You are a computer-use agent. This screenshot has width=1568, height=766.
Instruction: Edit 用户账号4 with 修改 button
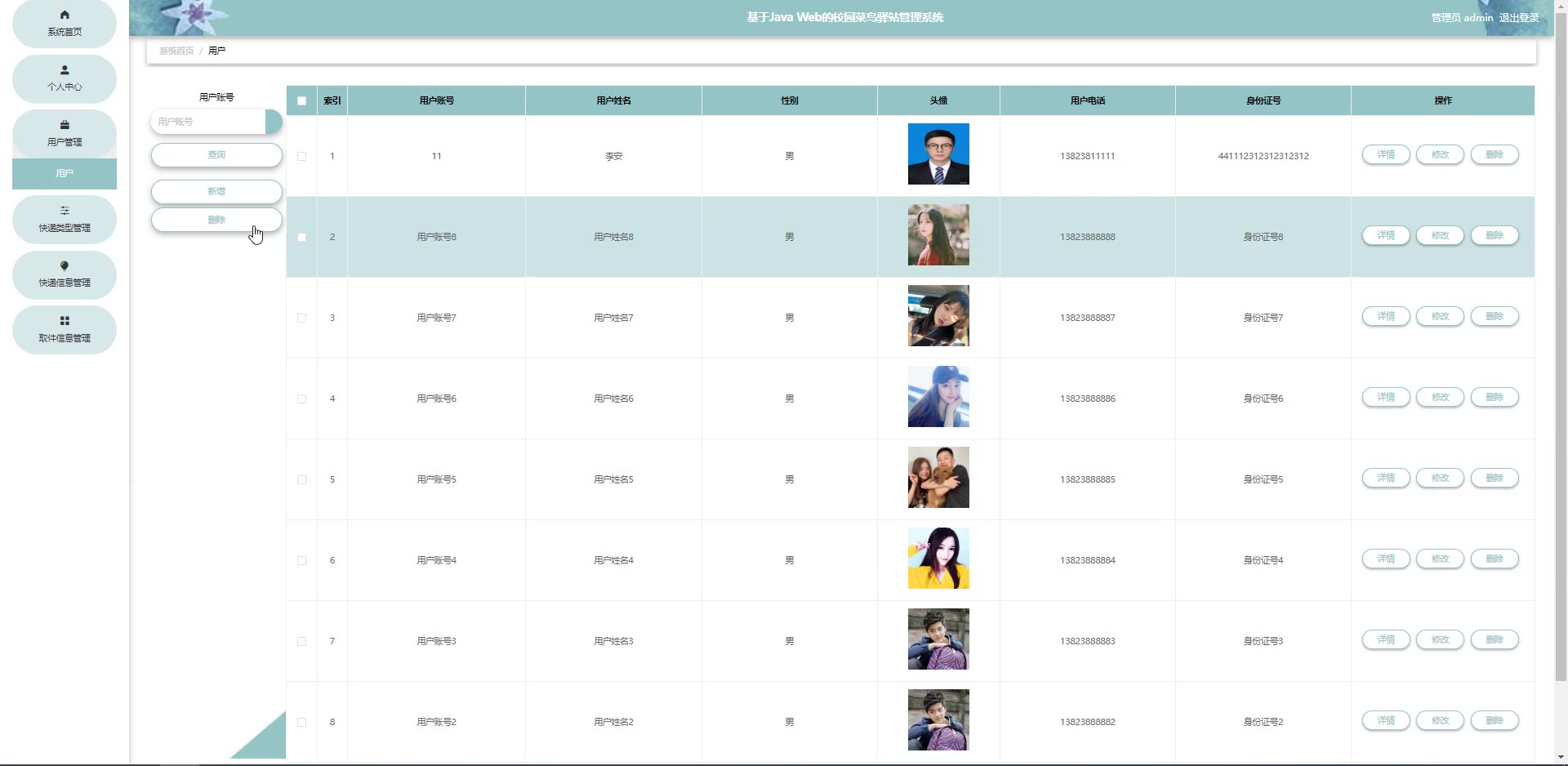pos(1440,559)
